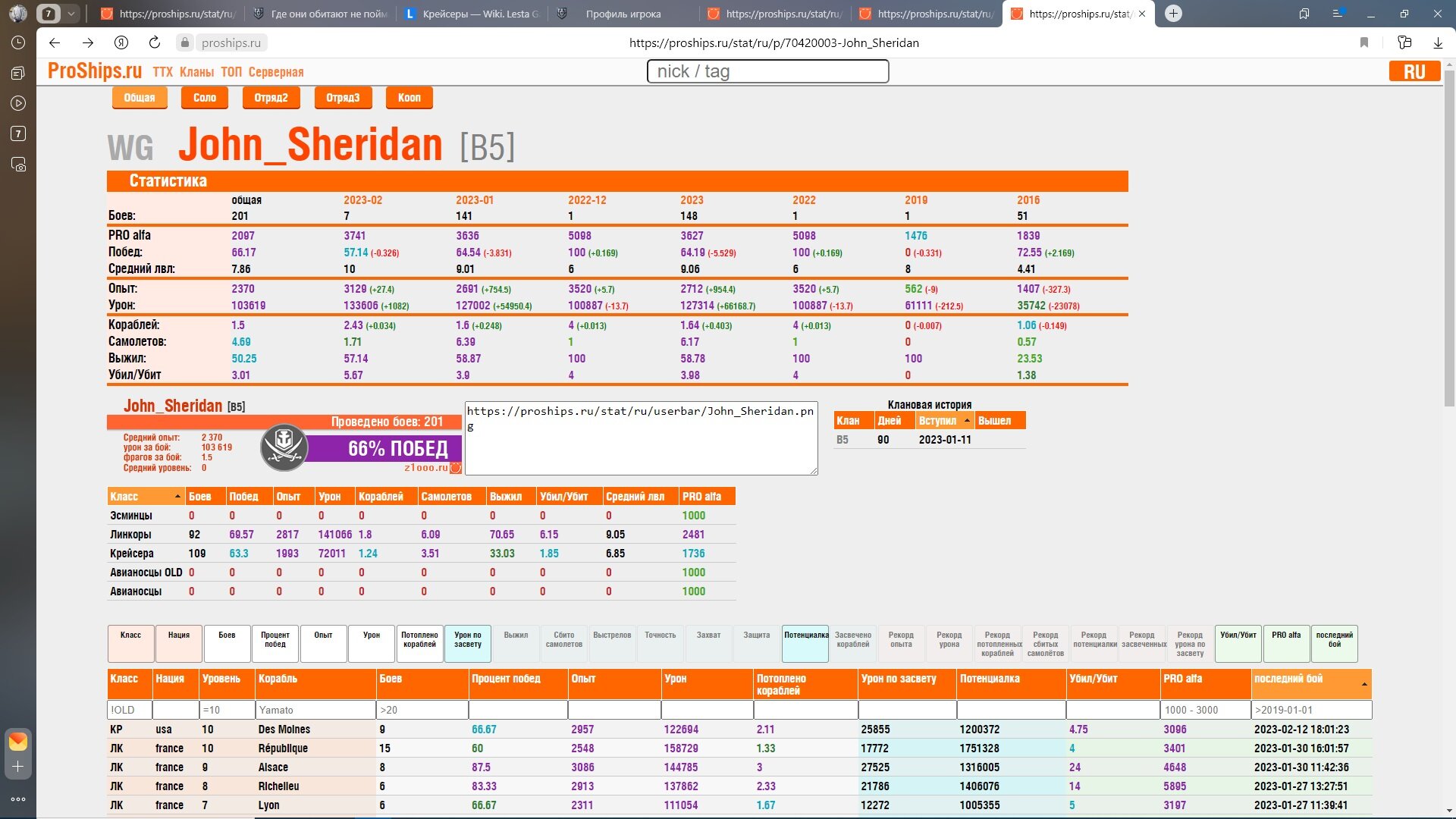Open the Серверная link
Viewport: 1456px width, 819px height.
pos(276,72)
